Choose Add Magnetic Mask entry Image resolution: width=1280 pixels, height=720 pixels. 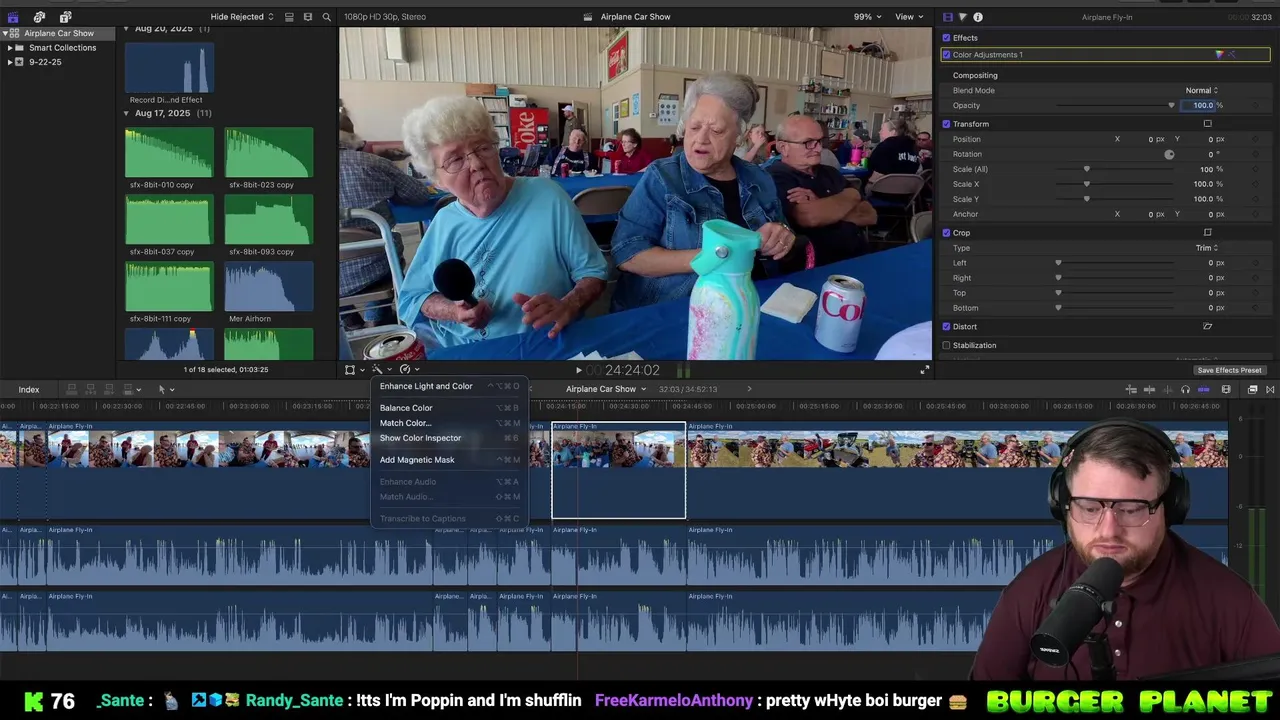[417, 460]
